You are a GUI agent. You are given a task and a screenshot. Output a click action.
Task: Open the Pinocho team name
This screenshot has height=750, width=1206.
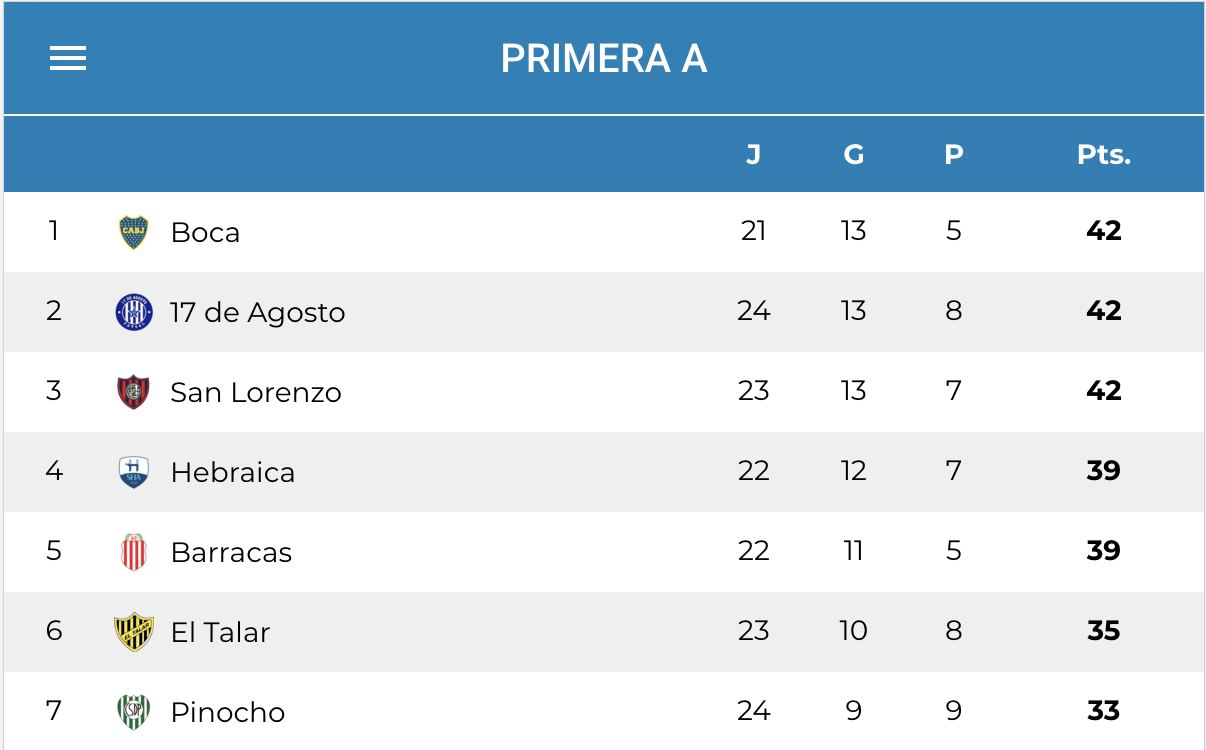click(228, 712)
